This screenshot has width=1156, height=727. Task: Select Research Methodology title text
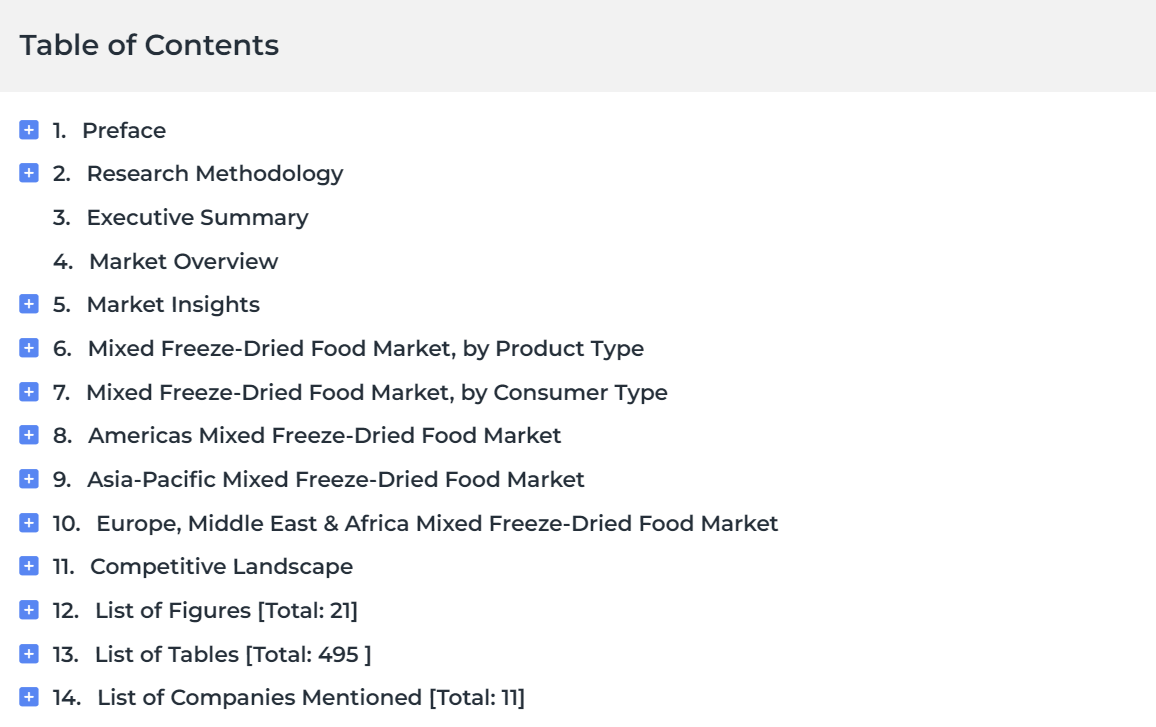coord(215,174)
